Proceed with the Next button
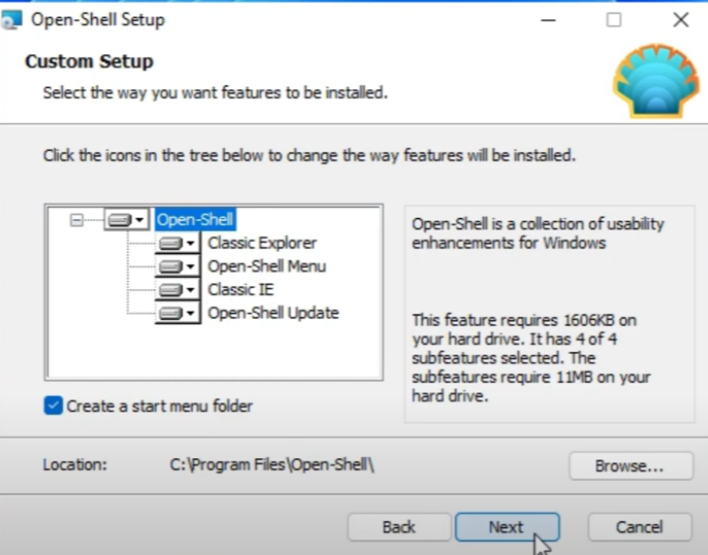708x555 pixels. (x=507, y=527)
